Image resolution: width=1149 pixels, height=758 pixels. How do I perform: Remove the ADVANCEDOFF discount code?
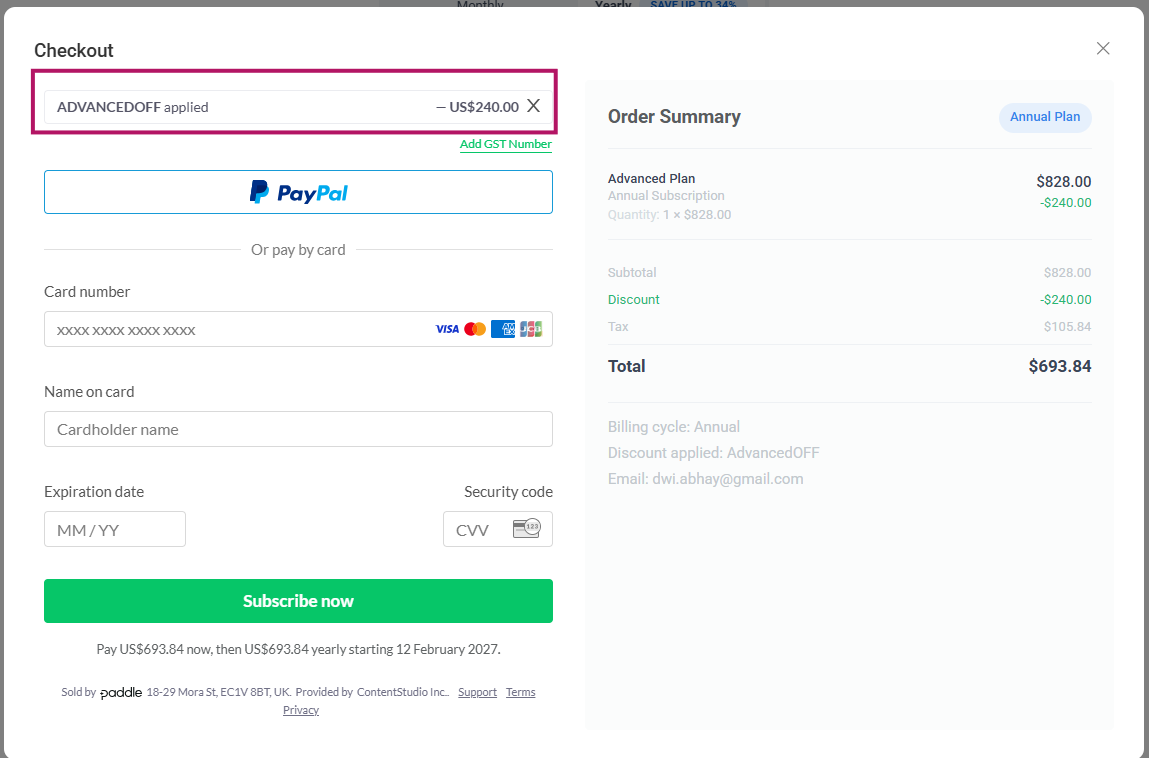(534, 105)
